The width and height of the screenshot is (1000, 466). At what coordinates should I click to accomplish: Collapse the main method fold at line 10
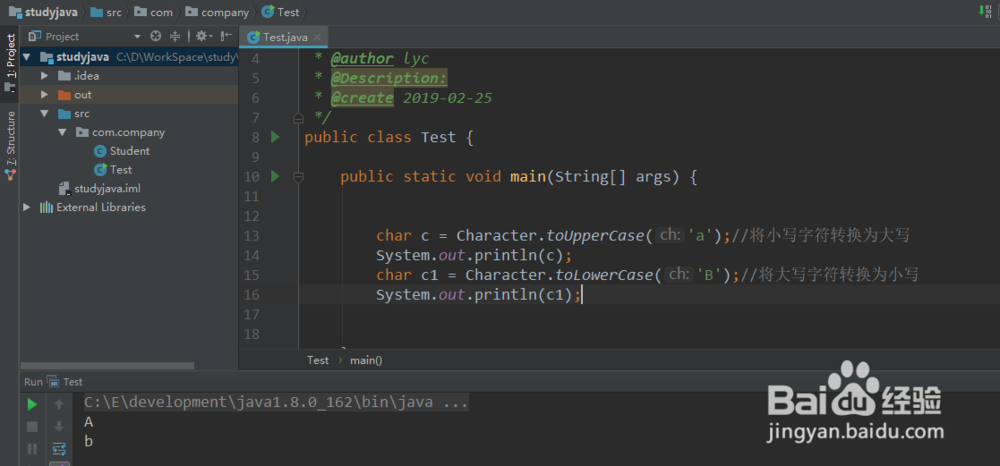tap(298, 177)
